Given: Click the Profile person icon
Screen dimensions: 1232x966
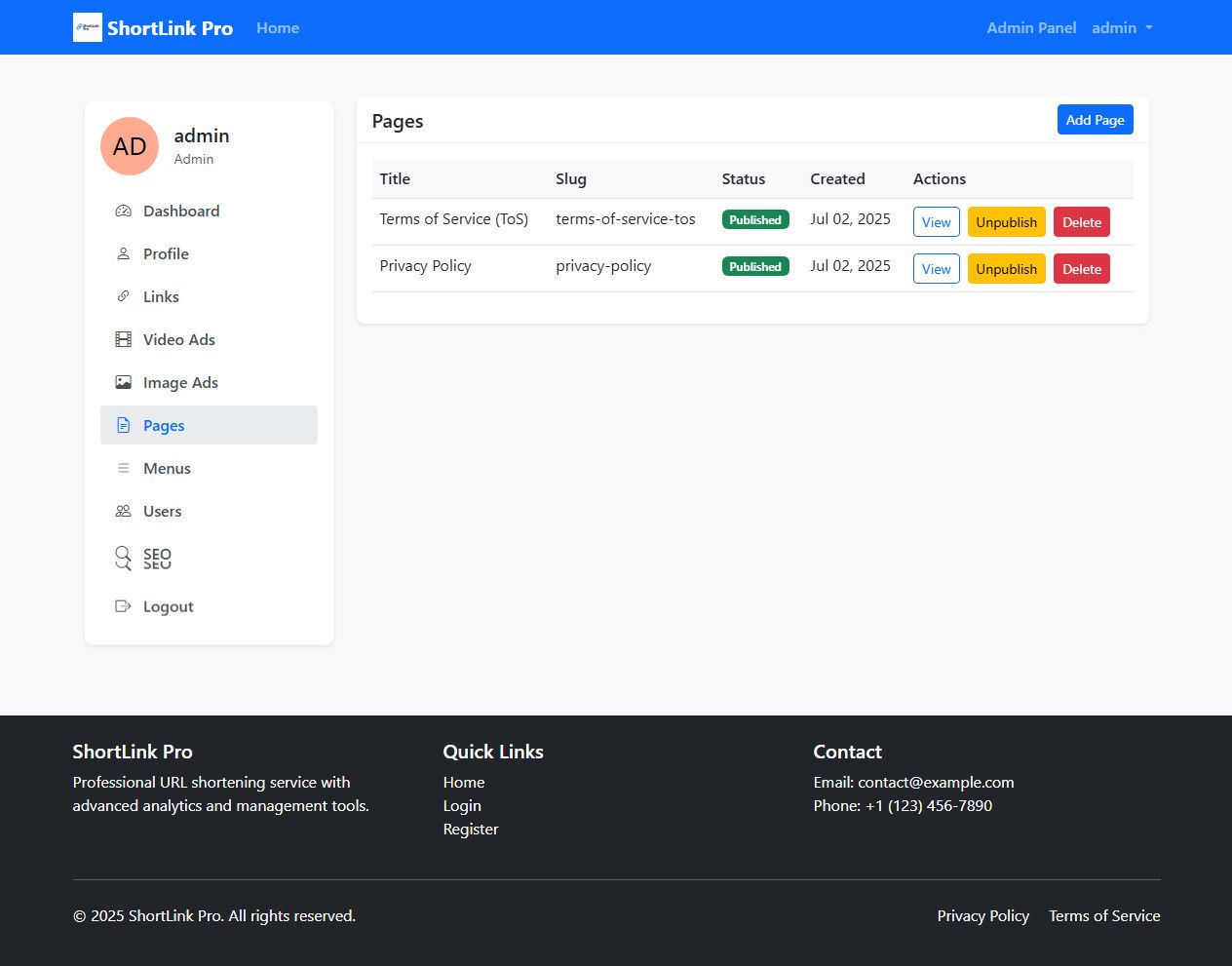Looking at the screenshot, I should point(123,253).
